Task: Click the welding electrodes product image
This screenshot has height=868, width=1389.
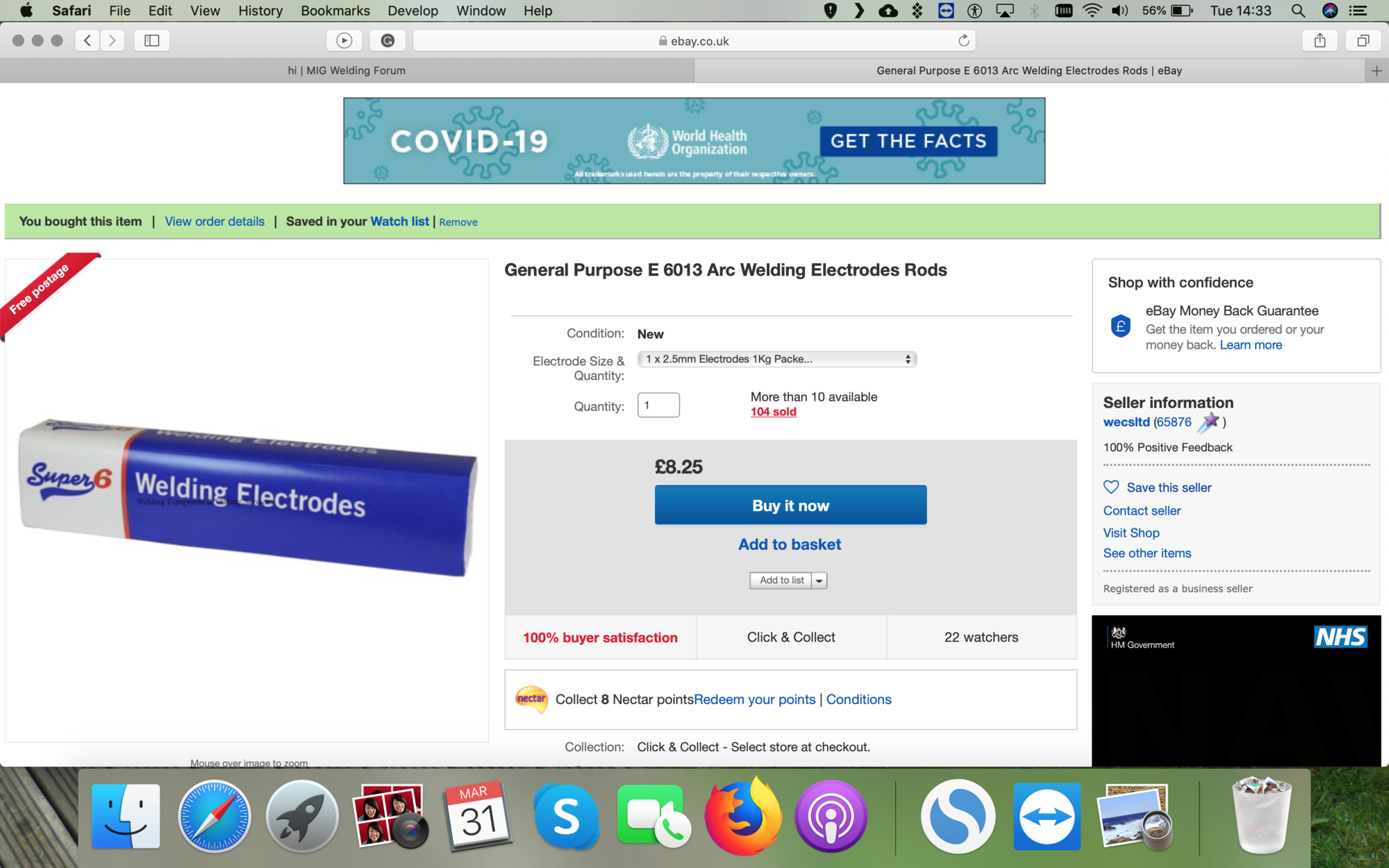Action: pyautogui.click(x=247, y=496)
